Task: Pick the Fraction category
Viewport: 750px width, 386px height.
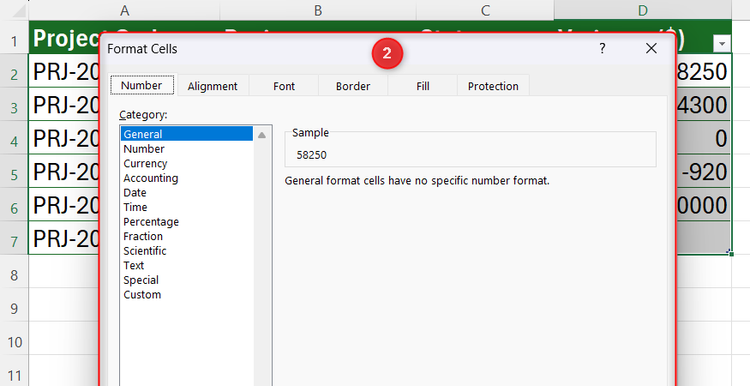Action: (x=187, y=236)
